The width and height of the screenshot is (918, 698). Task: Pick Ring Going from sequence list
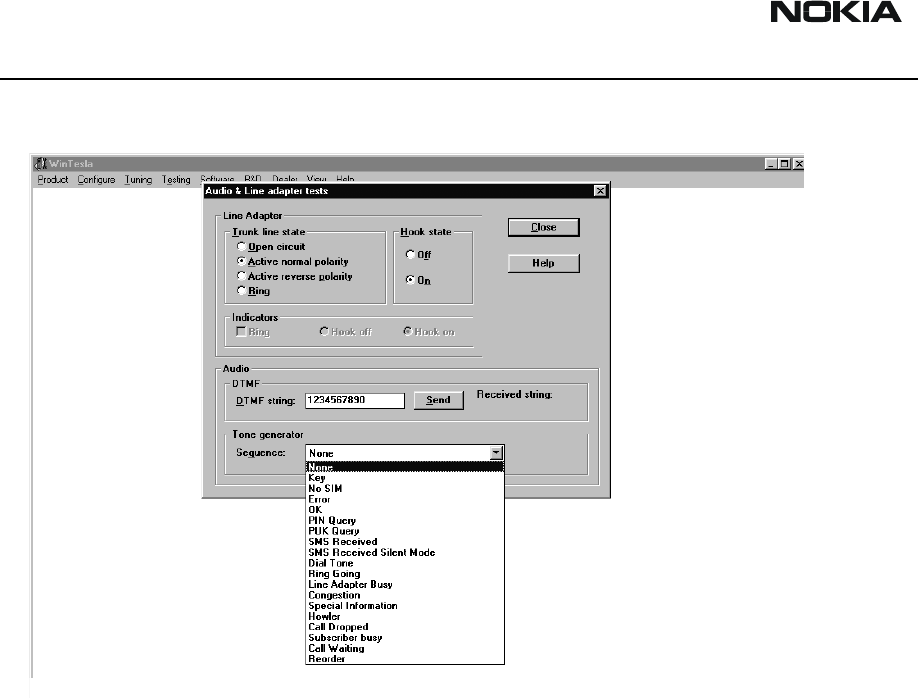(405, 574)
